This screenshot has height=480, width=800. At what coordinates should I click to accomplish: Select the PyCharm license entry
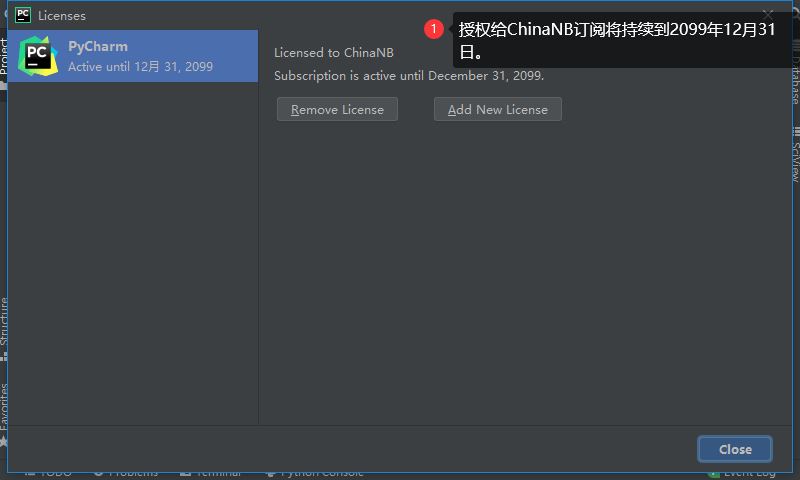pyautogui.click(x=133, y=56)
